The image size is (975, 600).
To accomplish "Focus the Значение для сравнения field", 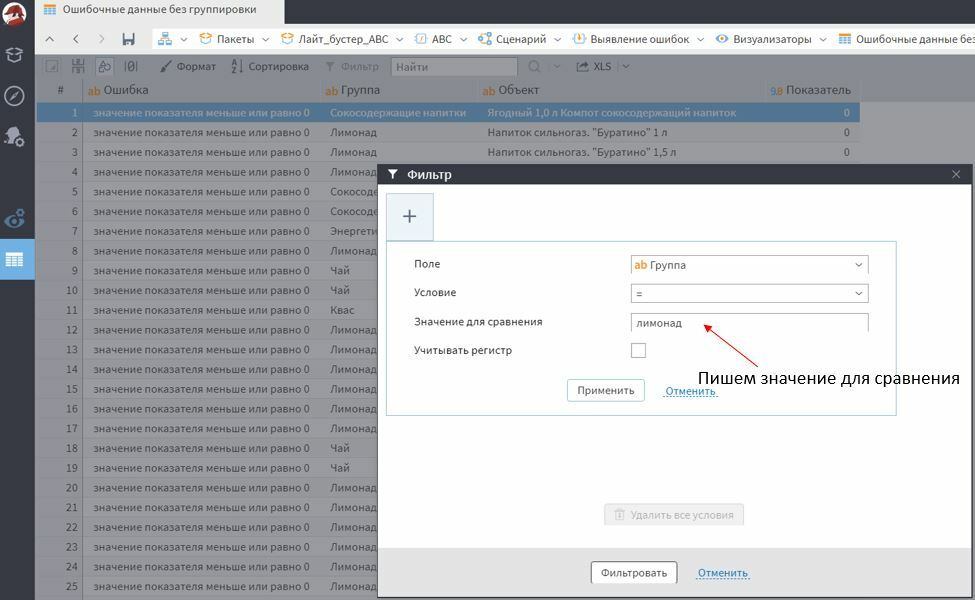I will pos(749,322).
